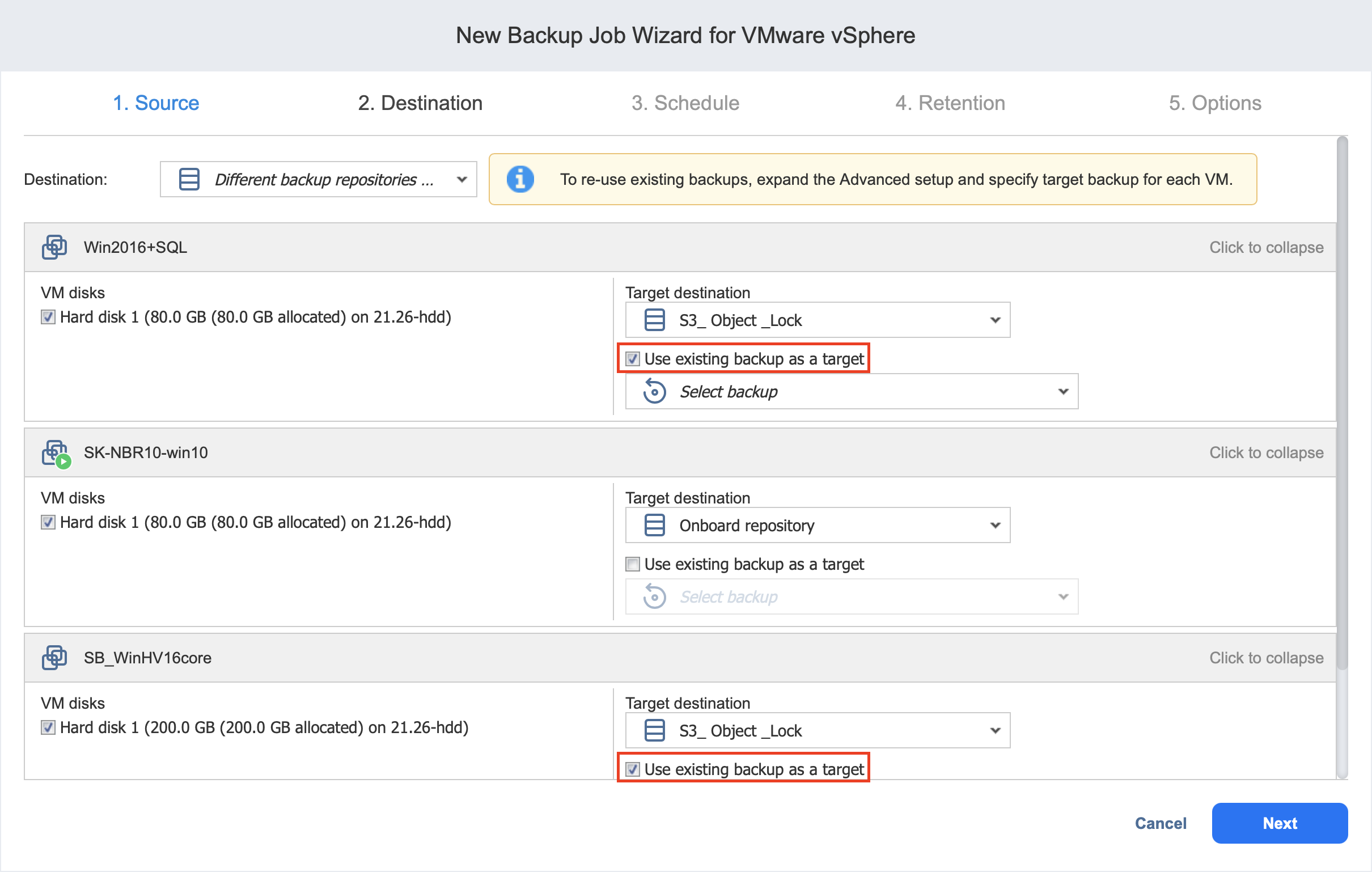Go to the 5. Options step

coord(1215,103)
